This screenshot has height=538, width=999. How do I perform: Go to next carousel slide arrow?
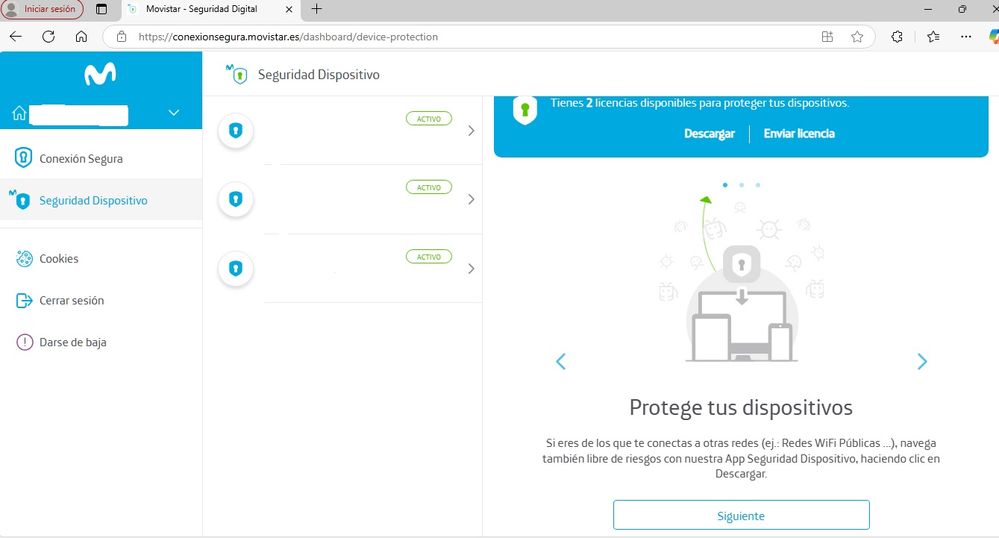click(x=921, y=362)
